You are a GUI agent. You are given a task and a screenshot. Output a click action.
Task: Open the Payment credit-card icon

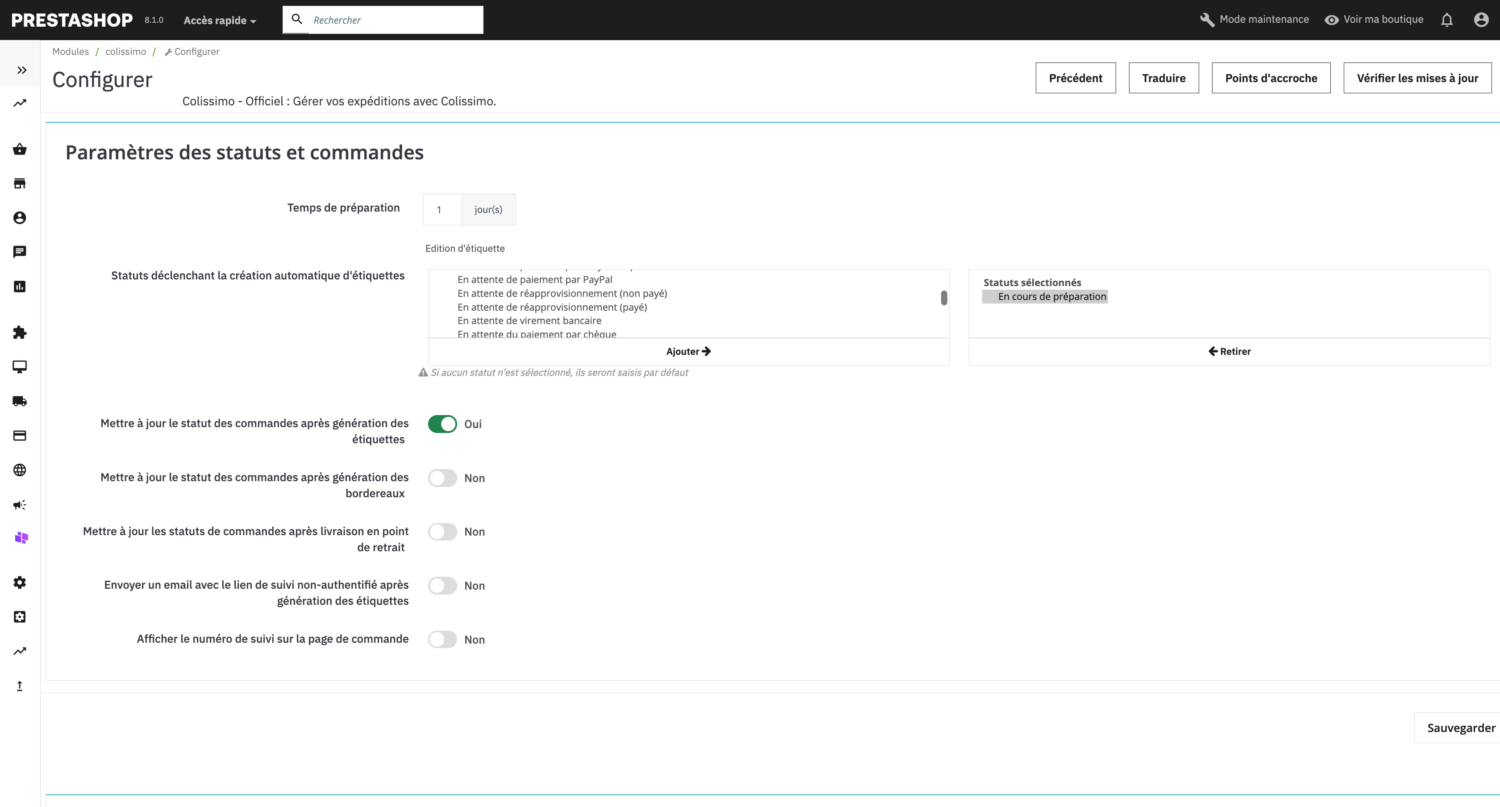[19, 435]
